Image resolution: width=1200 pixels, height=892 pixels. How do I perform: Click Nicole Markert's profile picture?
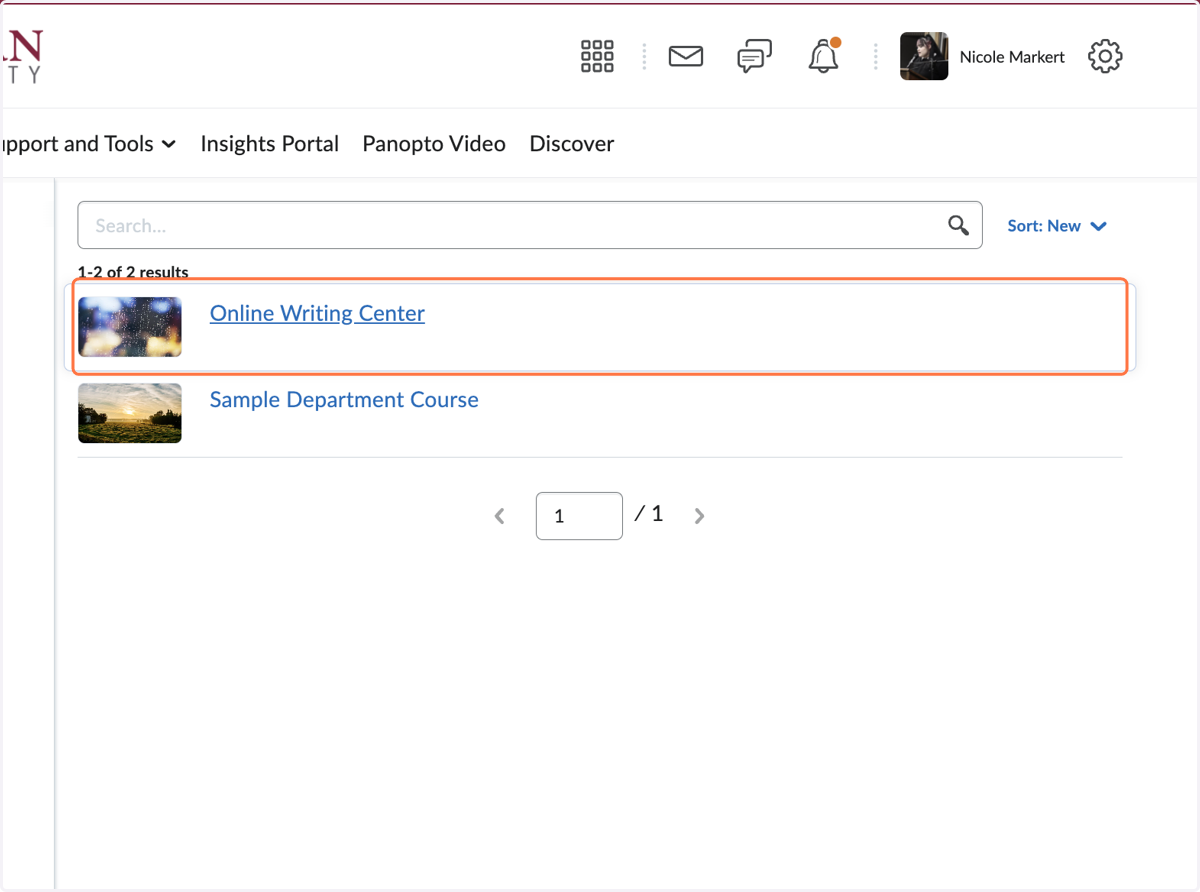pos(924,57)
